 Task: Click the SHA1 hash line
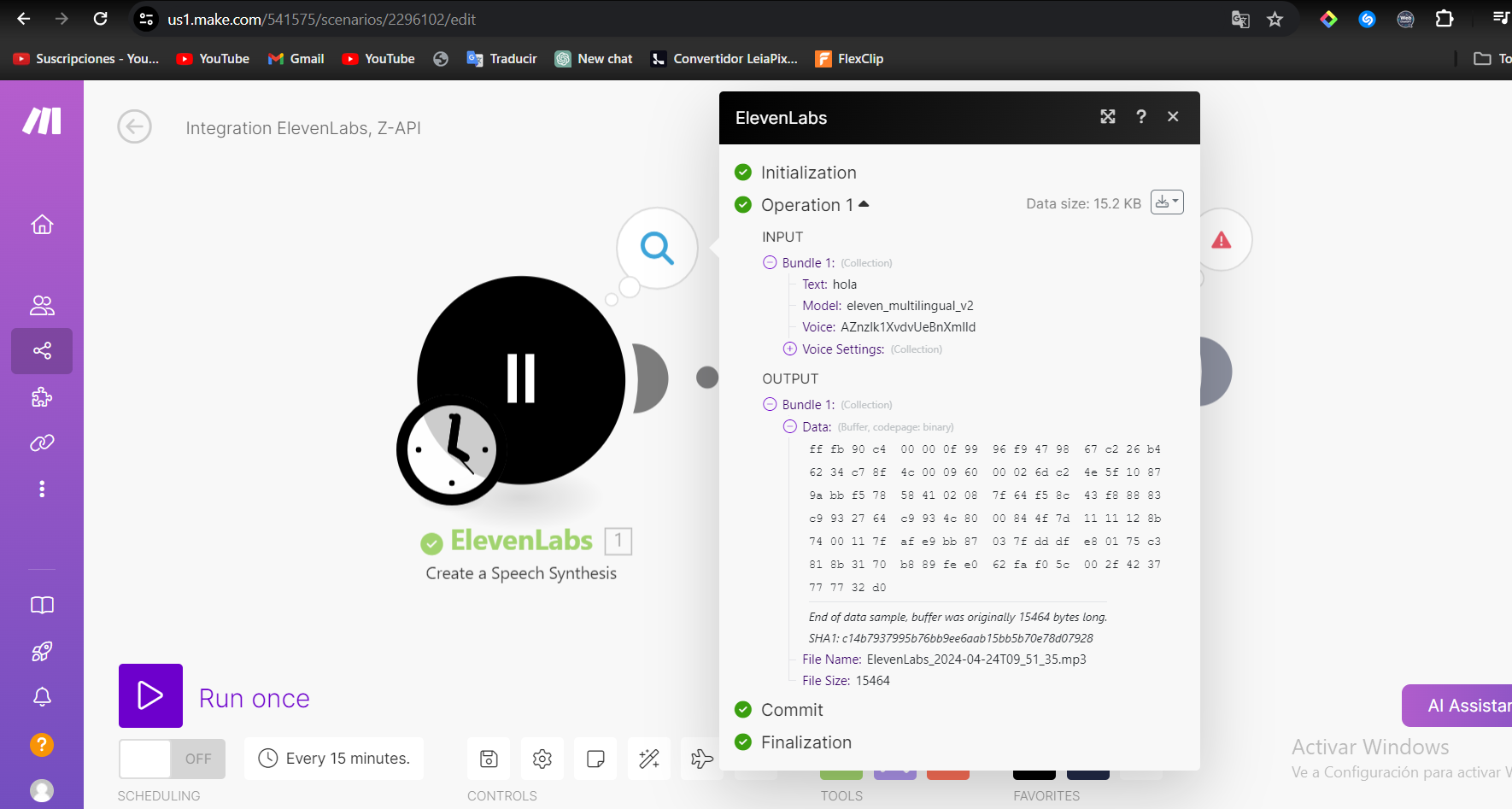(x=951, y=638)
